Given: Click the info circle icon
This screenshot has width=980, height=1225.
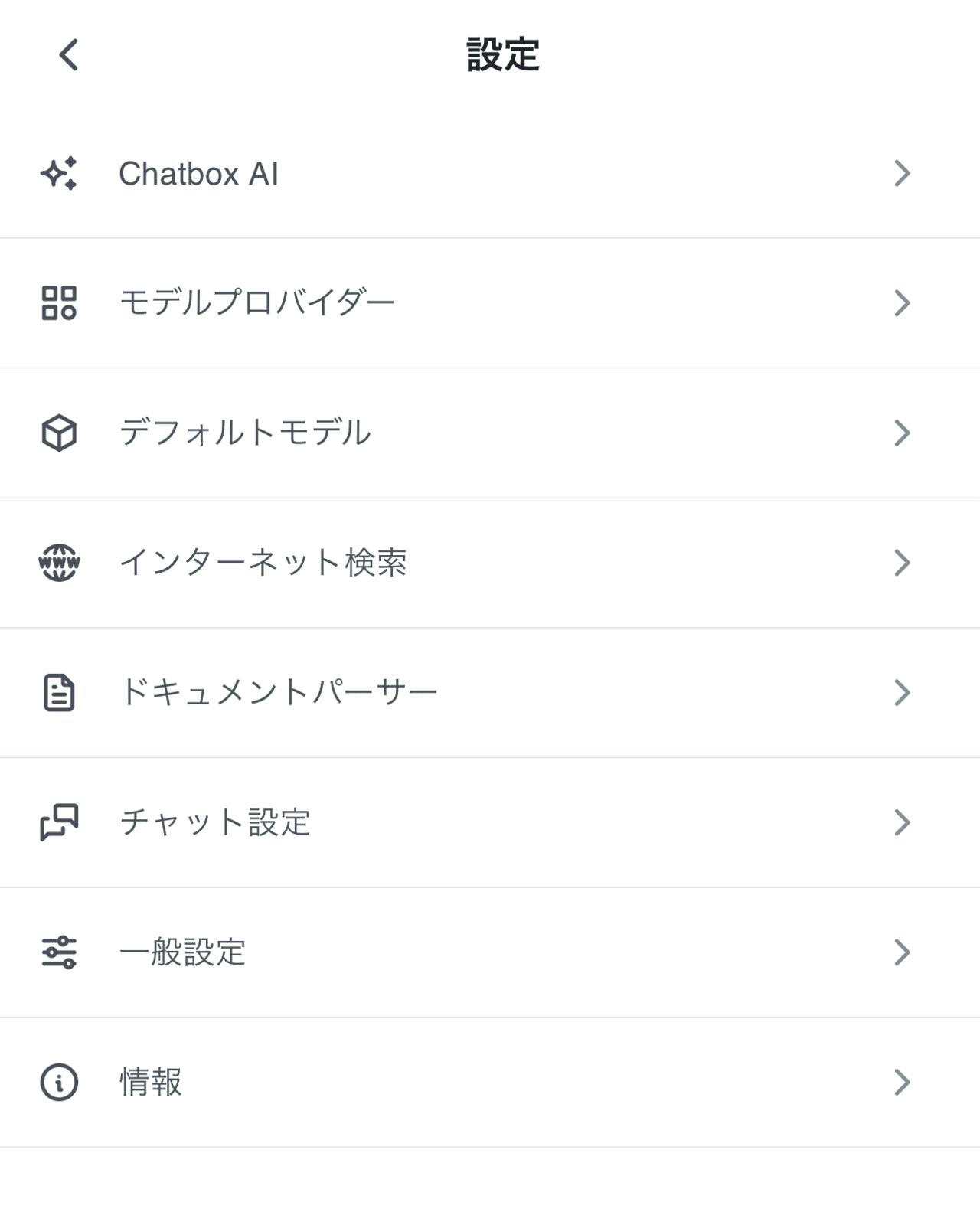Looking at the screenshot, I should coord(59,1083).
